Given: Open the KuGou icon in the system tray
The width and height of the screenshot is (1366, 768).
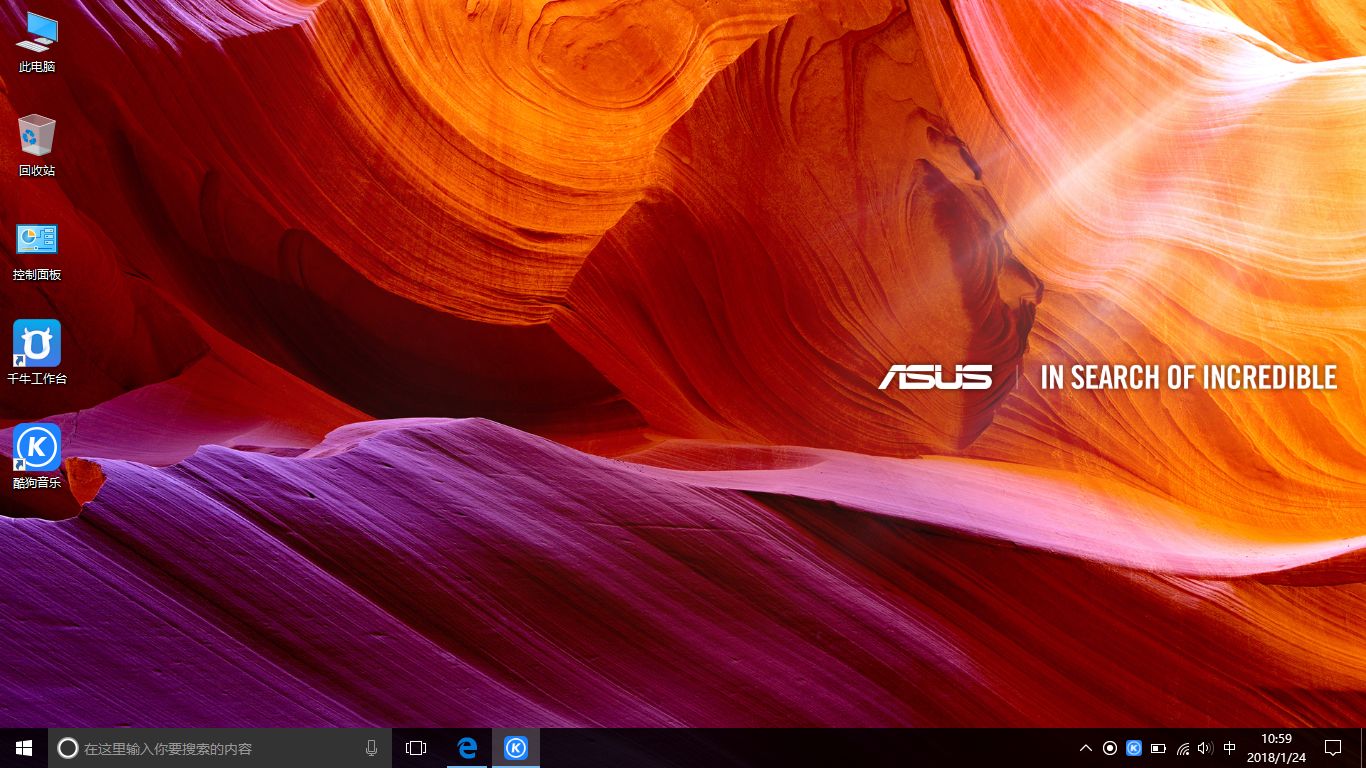Looking at the screenshot, I should click(x=1133, y=747).
